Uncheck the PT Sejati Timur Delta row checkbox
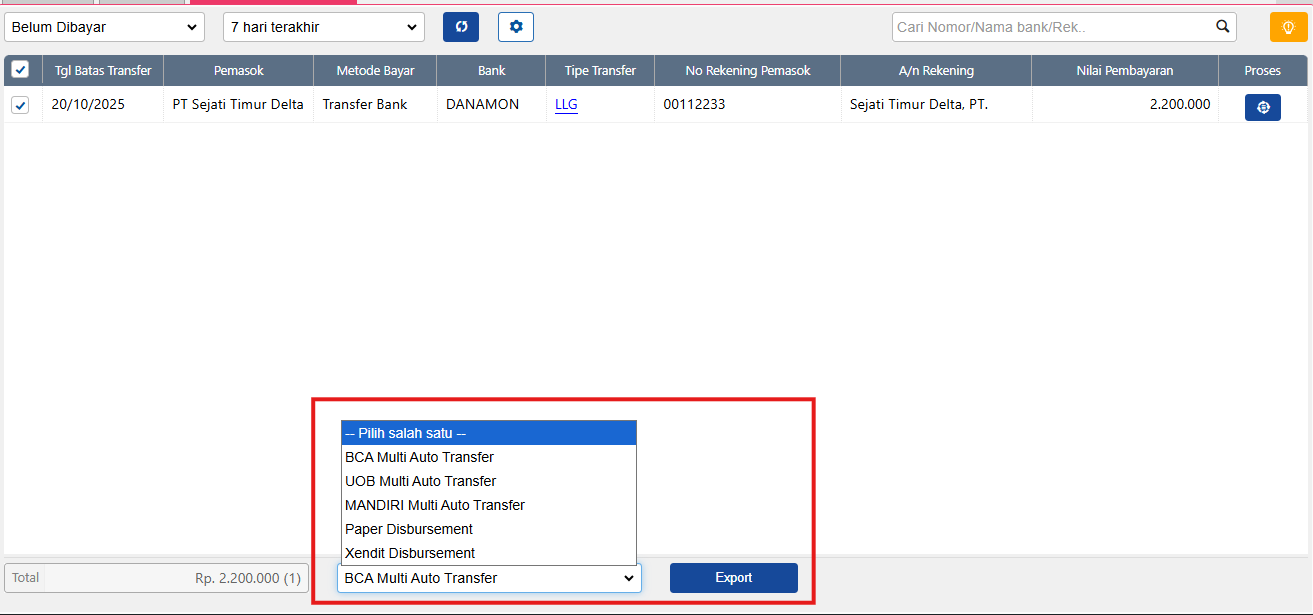The image size is (1313, 615). pos(20,105)
